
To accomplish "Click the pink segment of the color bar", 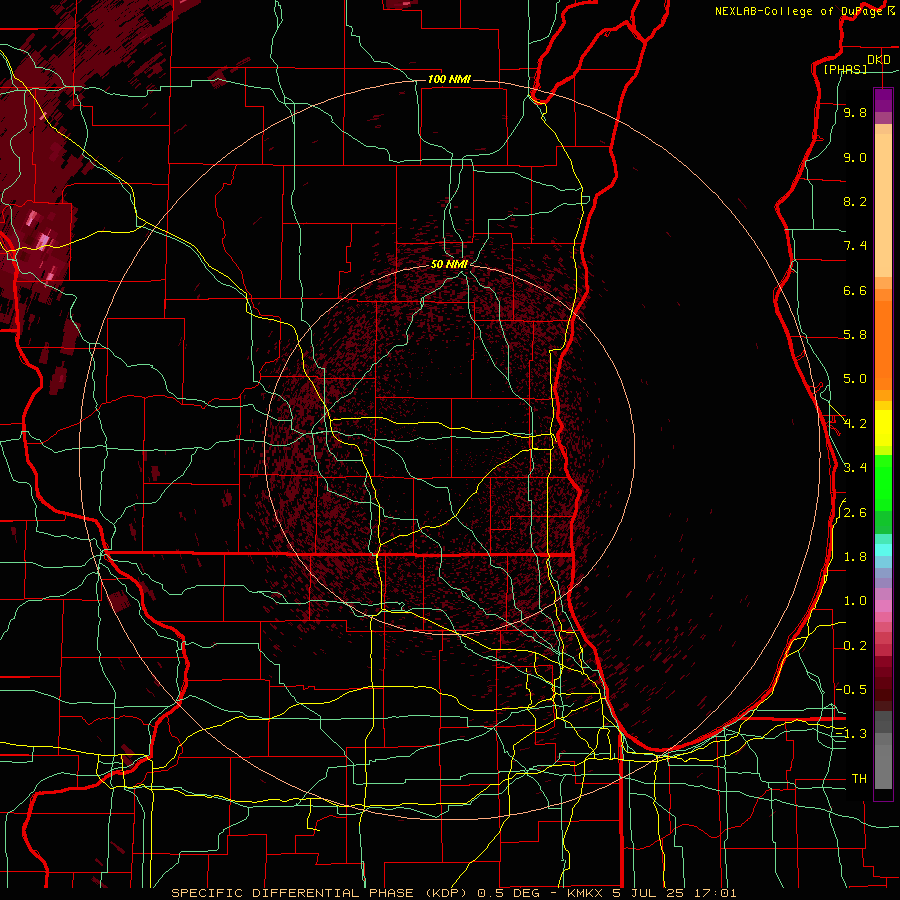I will 883,605.
